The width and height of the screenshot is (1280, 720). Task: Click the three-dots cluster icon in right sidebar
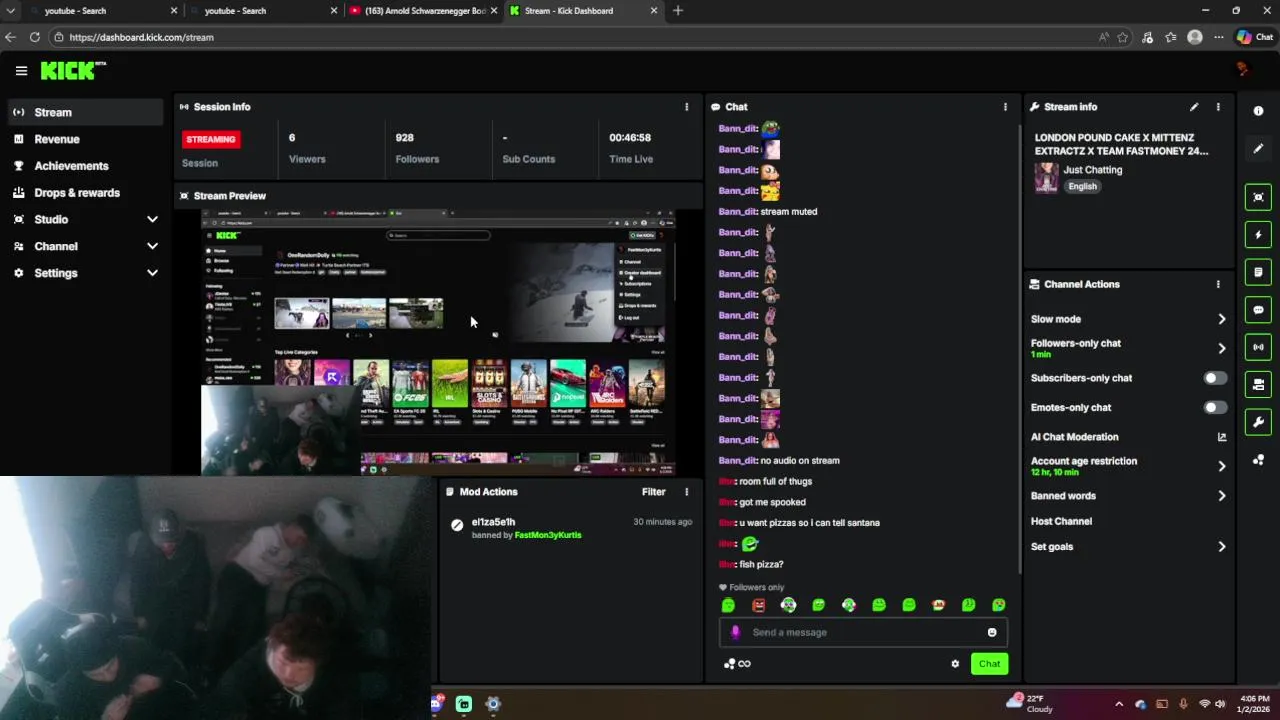click(x=1258, y=460)
